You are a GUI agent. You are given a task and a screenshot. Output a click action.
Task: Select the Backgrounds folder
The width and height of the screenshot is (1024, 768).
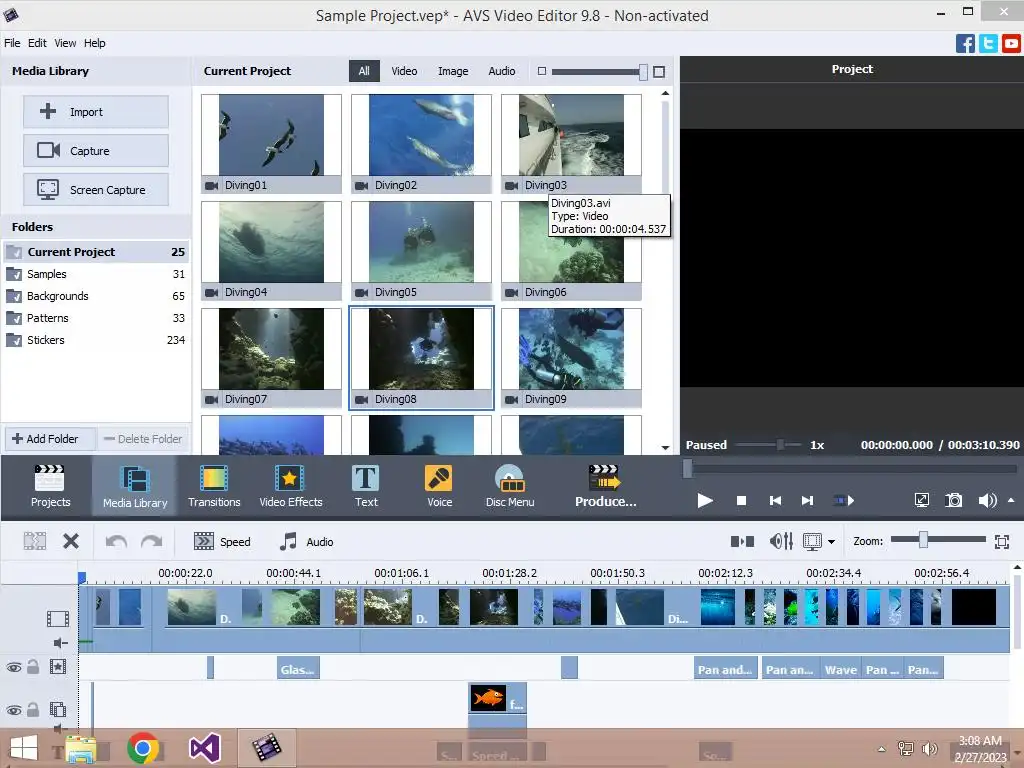96,296
